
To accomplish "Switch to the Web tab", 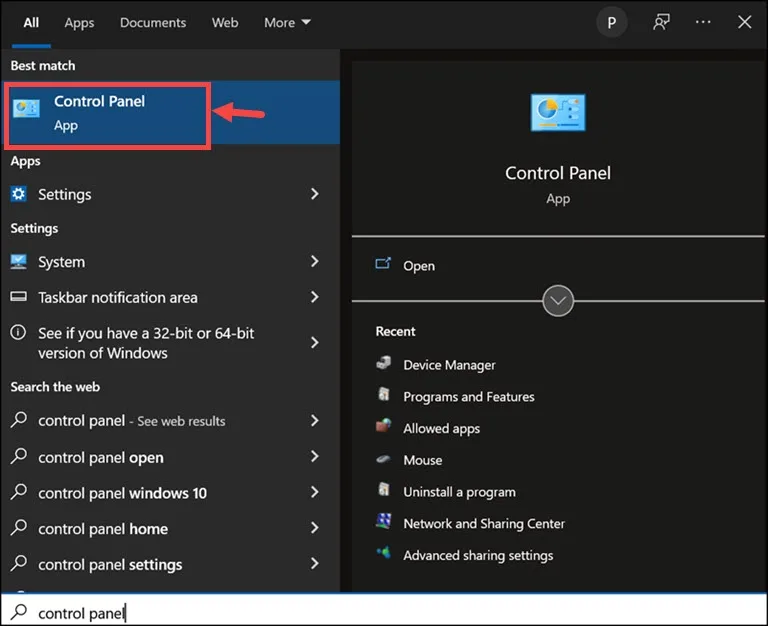I will [225, 23].
